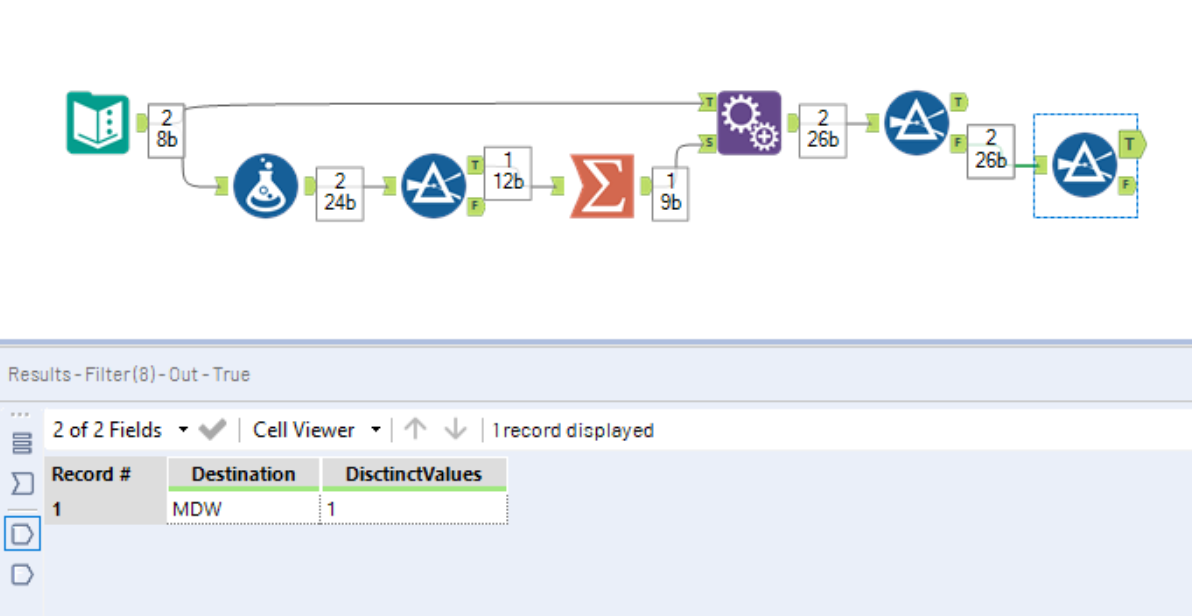Click the highlighted output anchor icon in Results sidebar
1192x616 pixels.
click(x=22, y=534)
